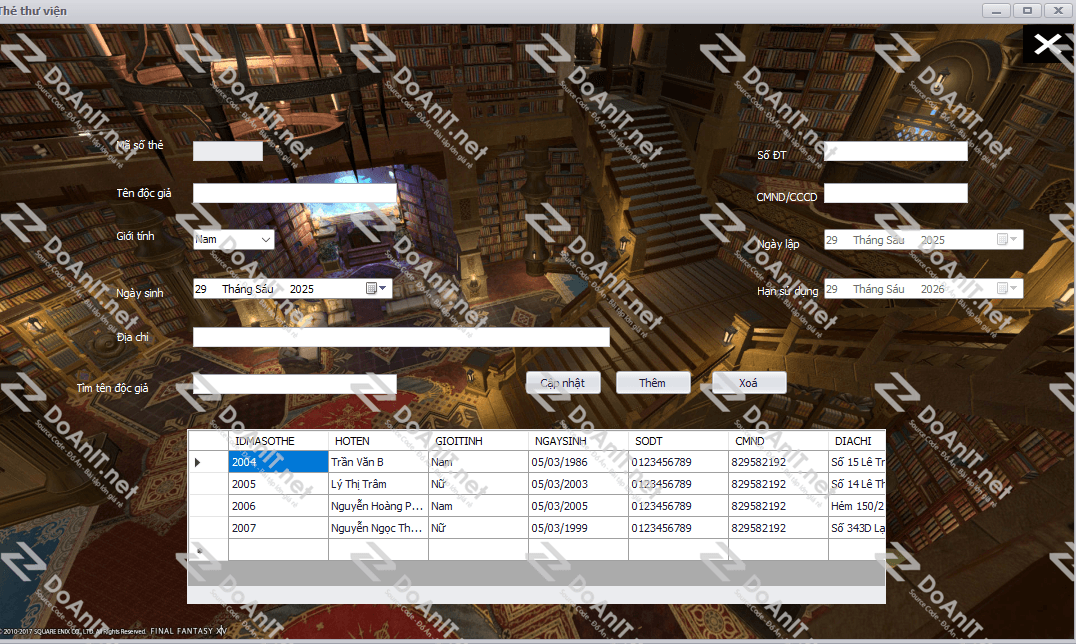Click the new-row asterisk row header
The width and height of the screenshot is (1076, 644).
click(208, 550)
